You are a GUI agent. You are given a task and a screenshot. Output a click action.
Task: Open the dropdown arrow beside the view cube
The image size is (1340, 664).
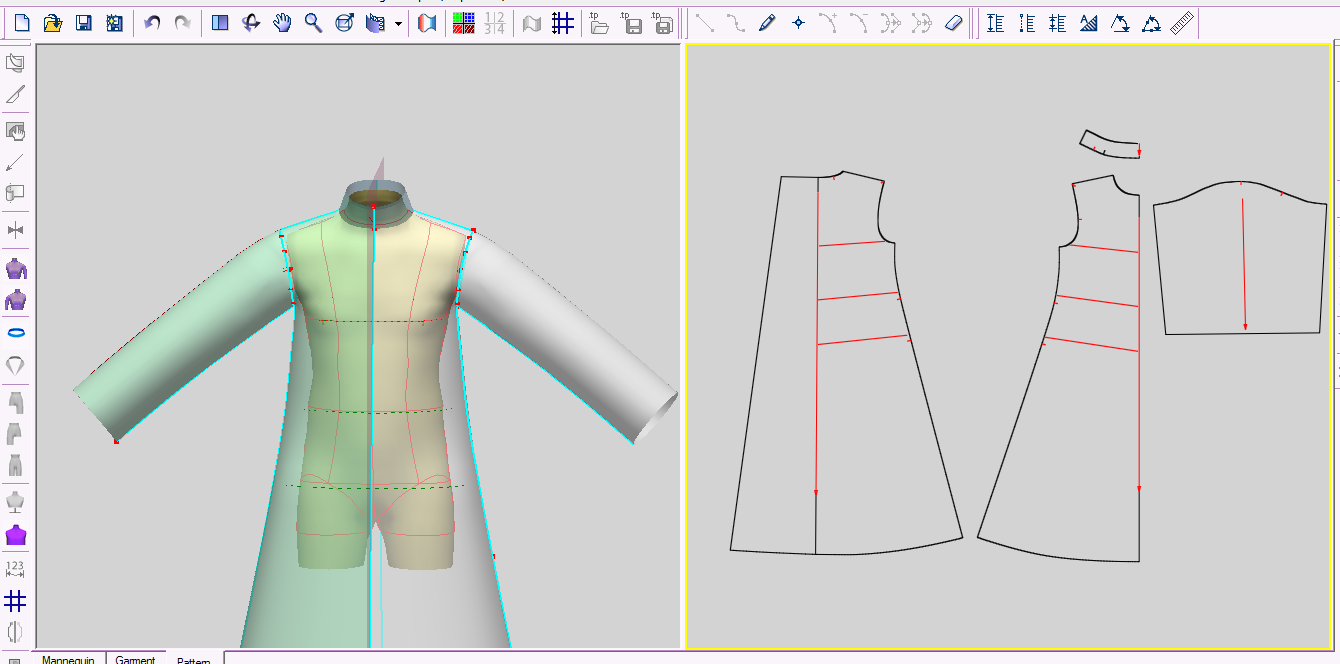(399, 24)
